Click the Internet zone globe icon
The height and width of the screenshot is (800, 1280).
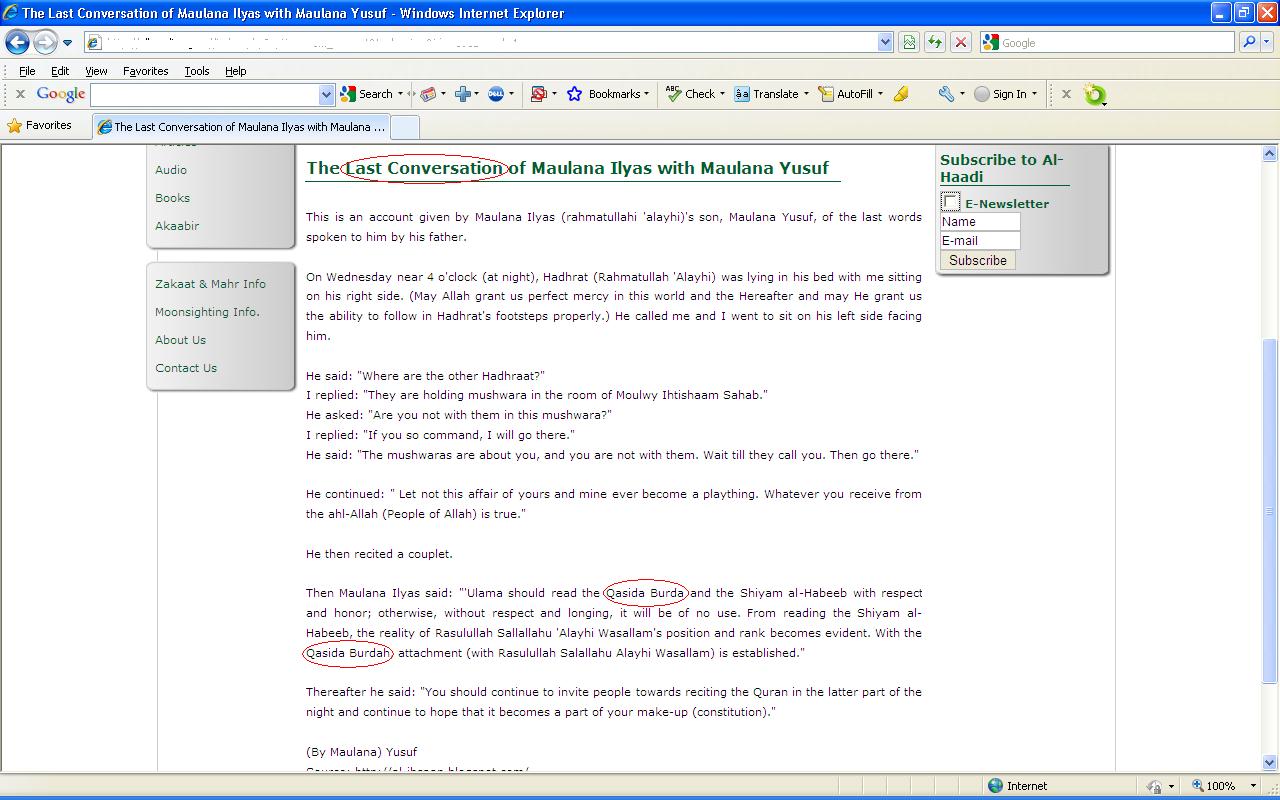pos(995,786)
